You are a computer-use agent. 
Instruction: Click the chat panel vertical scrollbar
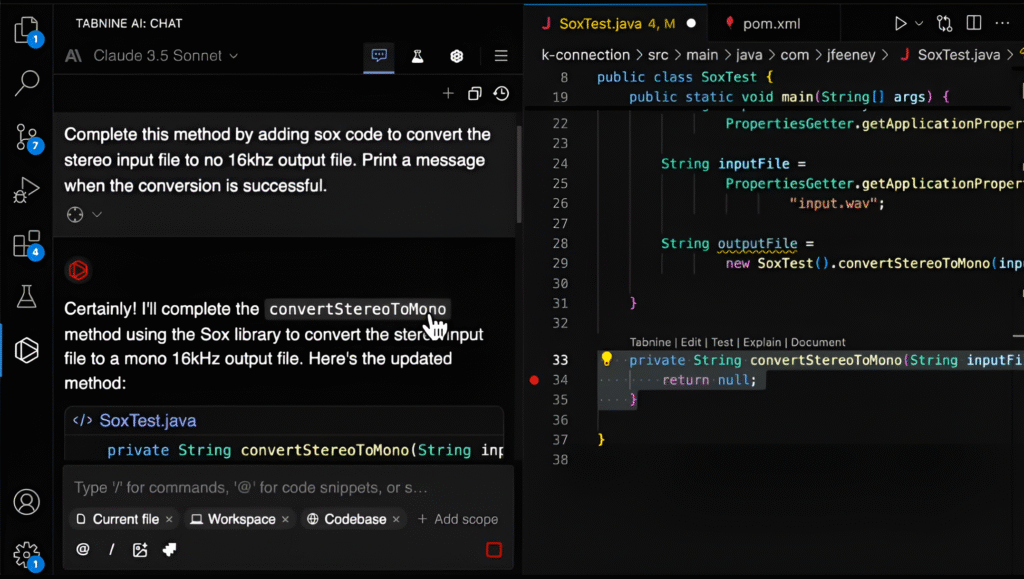tap(519, 173)
